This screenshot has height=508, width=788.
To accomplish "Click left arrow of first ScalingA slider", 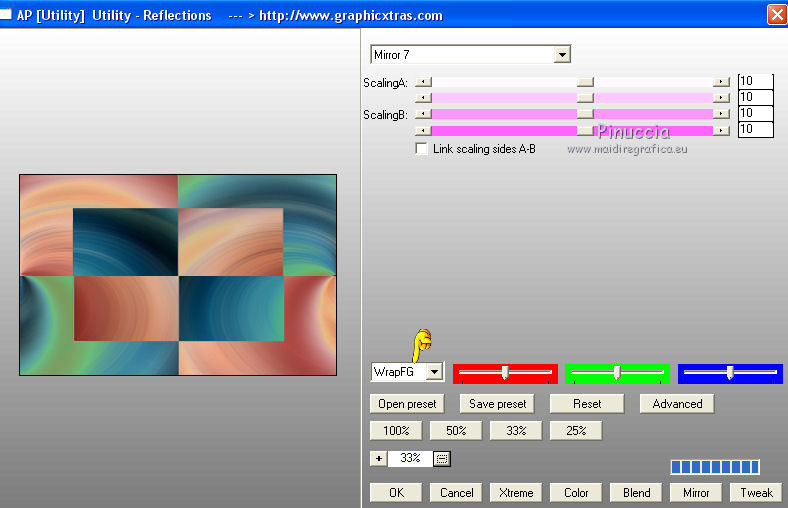I will (424, 82).
